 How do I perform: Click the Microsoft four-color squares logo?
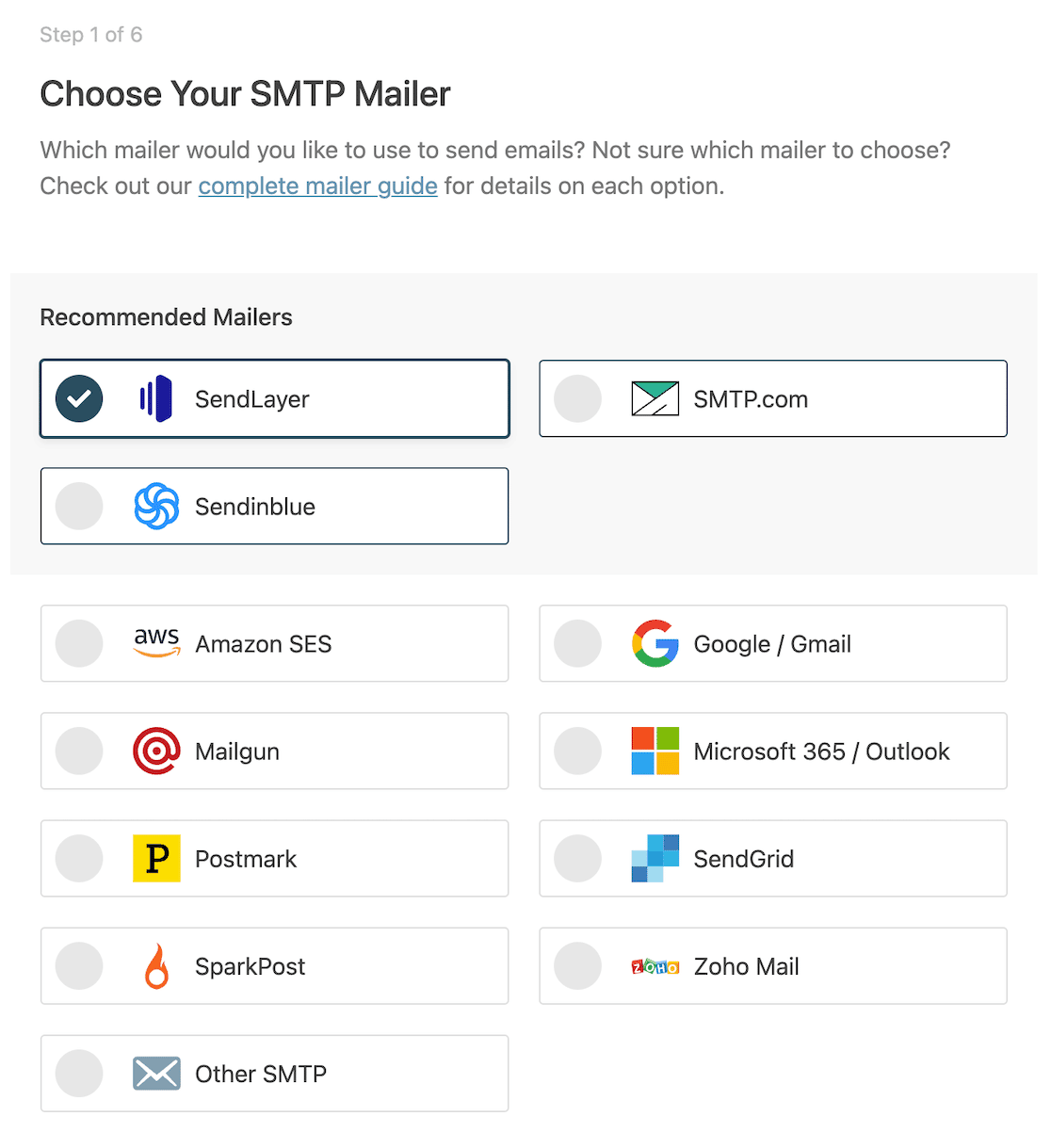[655, 751]
